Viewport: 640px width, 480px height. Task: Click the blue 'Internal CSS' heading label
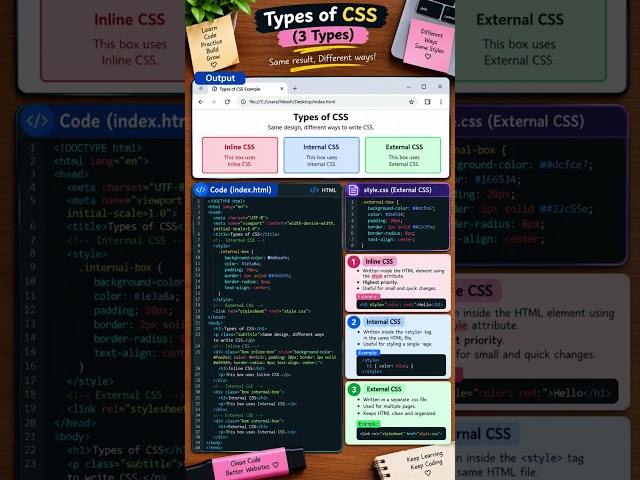tap(383, 322)
